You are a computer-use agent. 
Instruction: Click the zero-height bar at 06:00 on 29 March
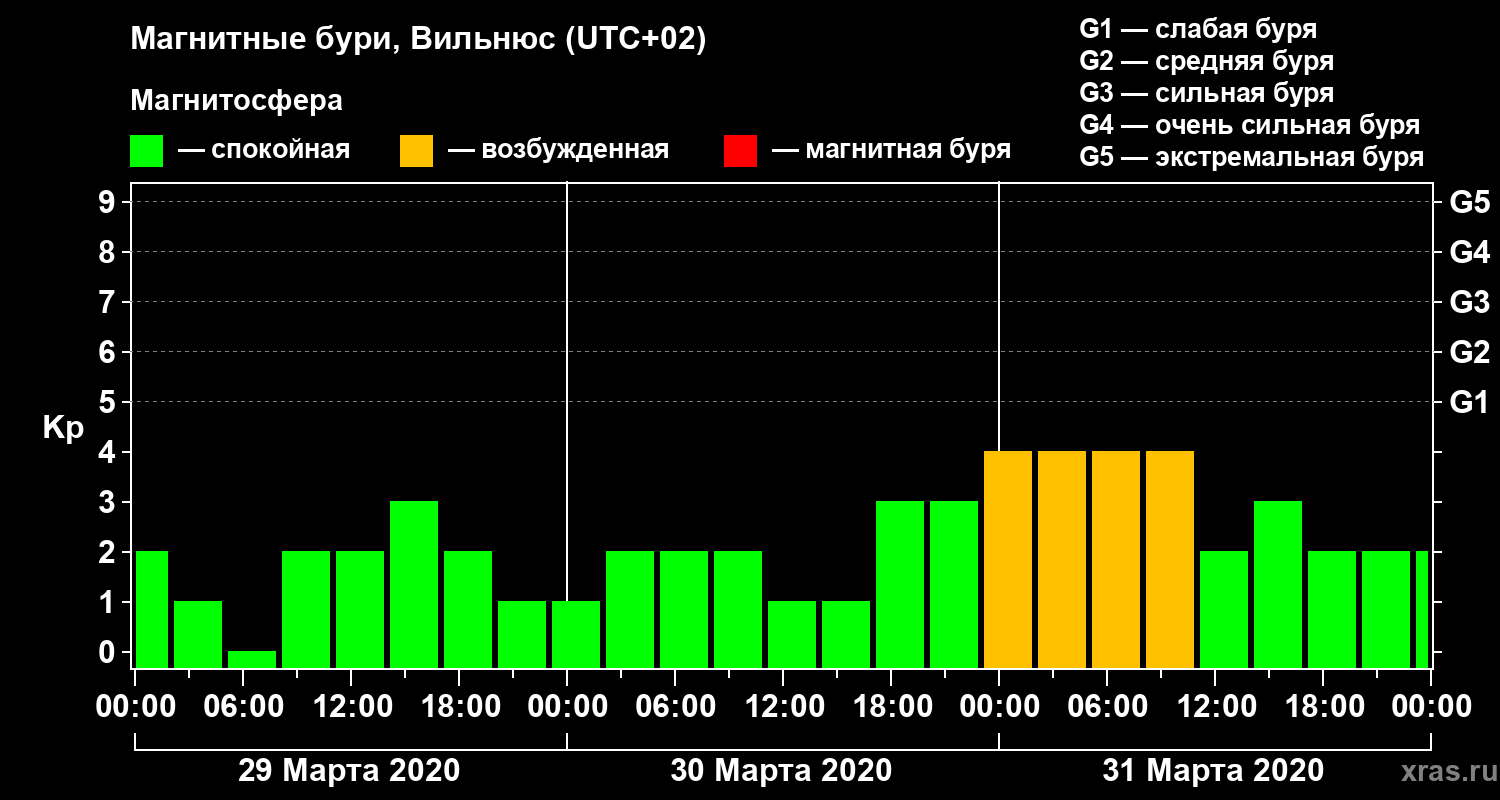252,659
